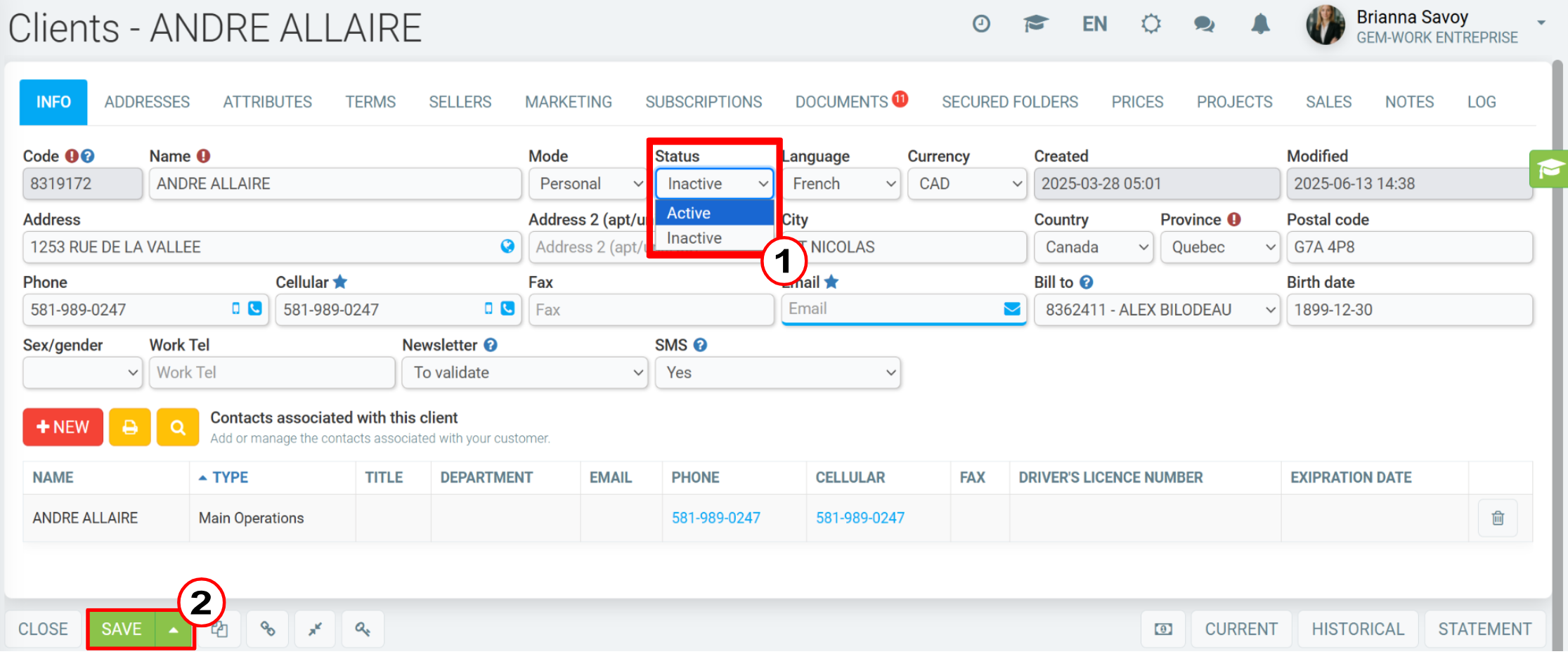Open the graduation cap training icon
Screen dimensions: 1568x654
(1035, 24)
